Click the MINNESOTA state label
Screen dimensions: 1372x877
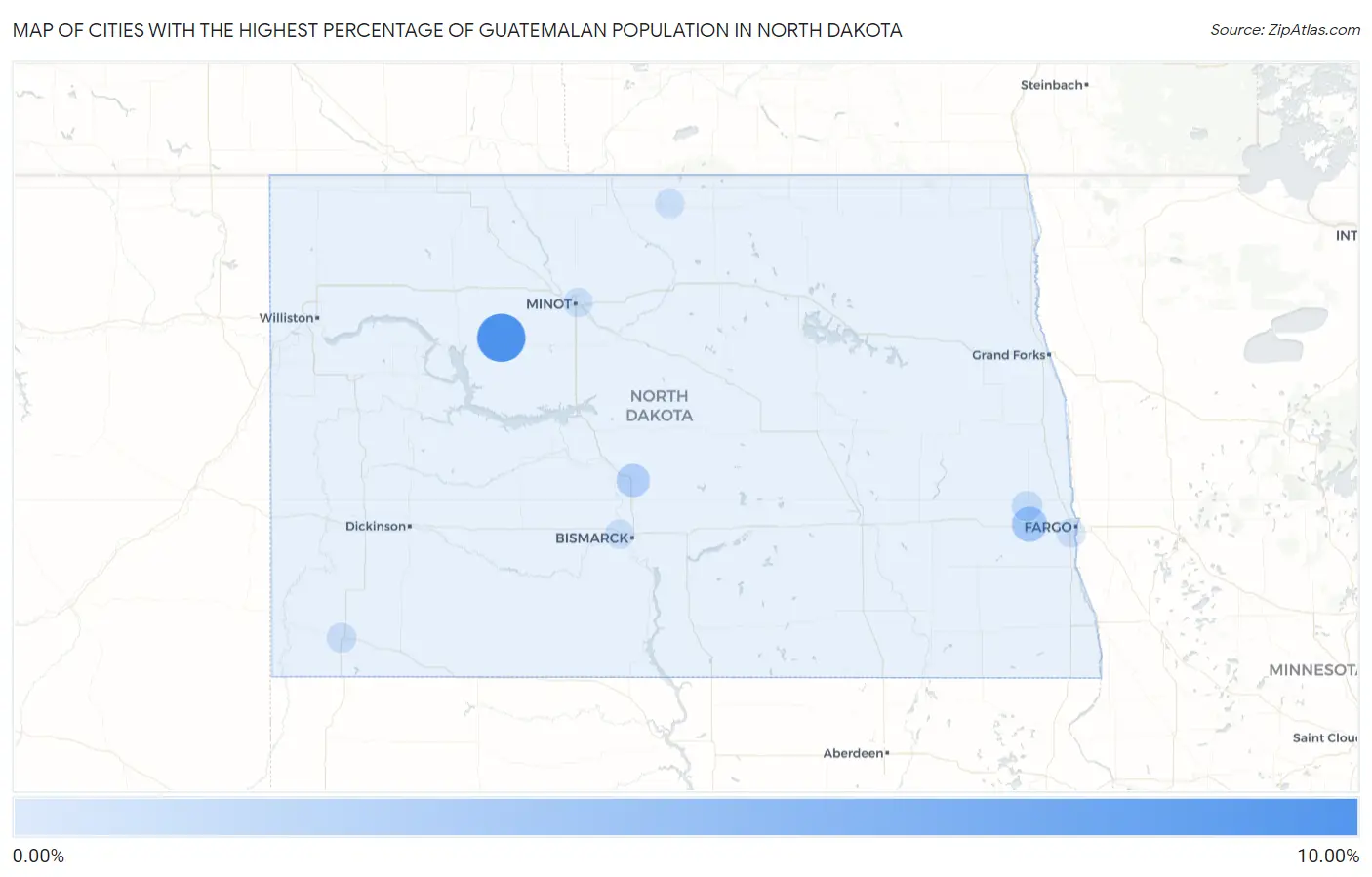[1312, 670]
